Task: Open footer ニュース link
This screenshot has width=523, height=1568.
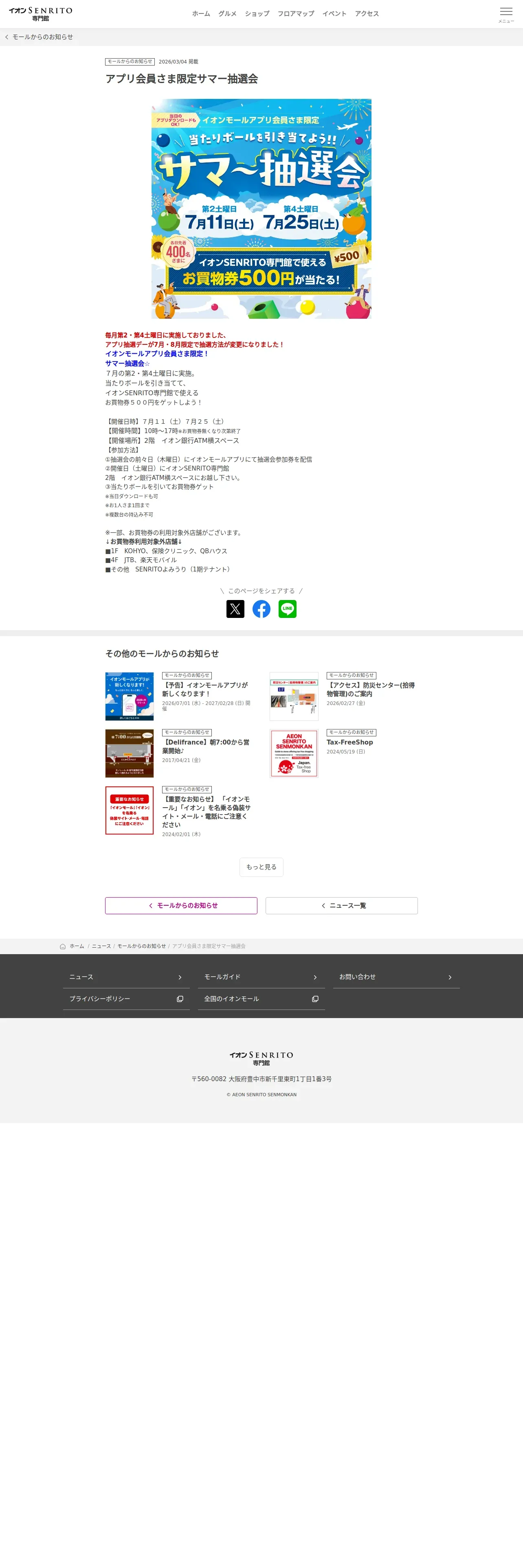Action: (126, 977)
